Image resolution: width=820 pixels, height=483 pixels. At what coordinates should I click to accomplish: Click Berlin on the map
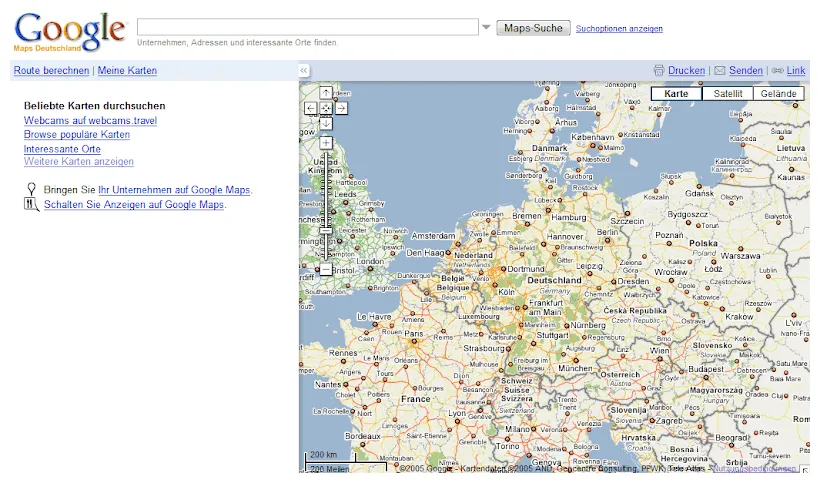click(607, 232)
